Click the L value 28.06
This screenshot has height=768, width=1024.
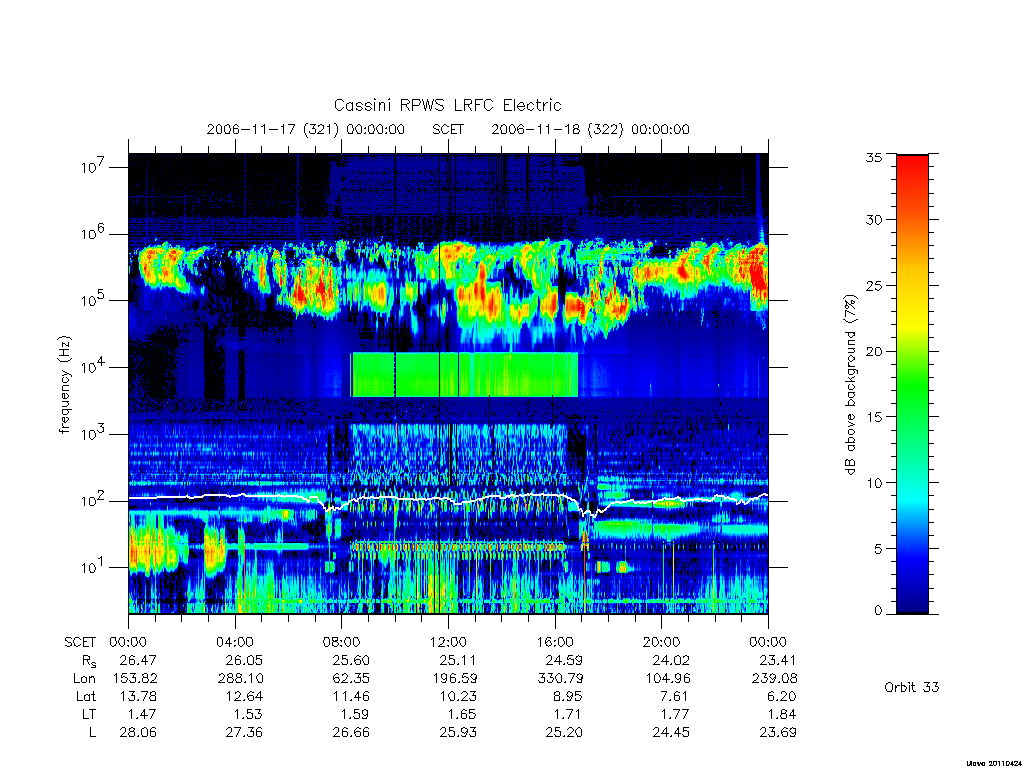point(138,733)
